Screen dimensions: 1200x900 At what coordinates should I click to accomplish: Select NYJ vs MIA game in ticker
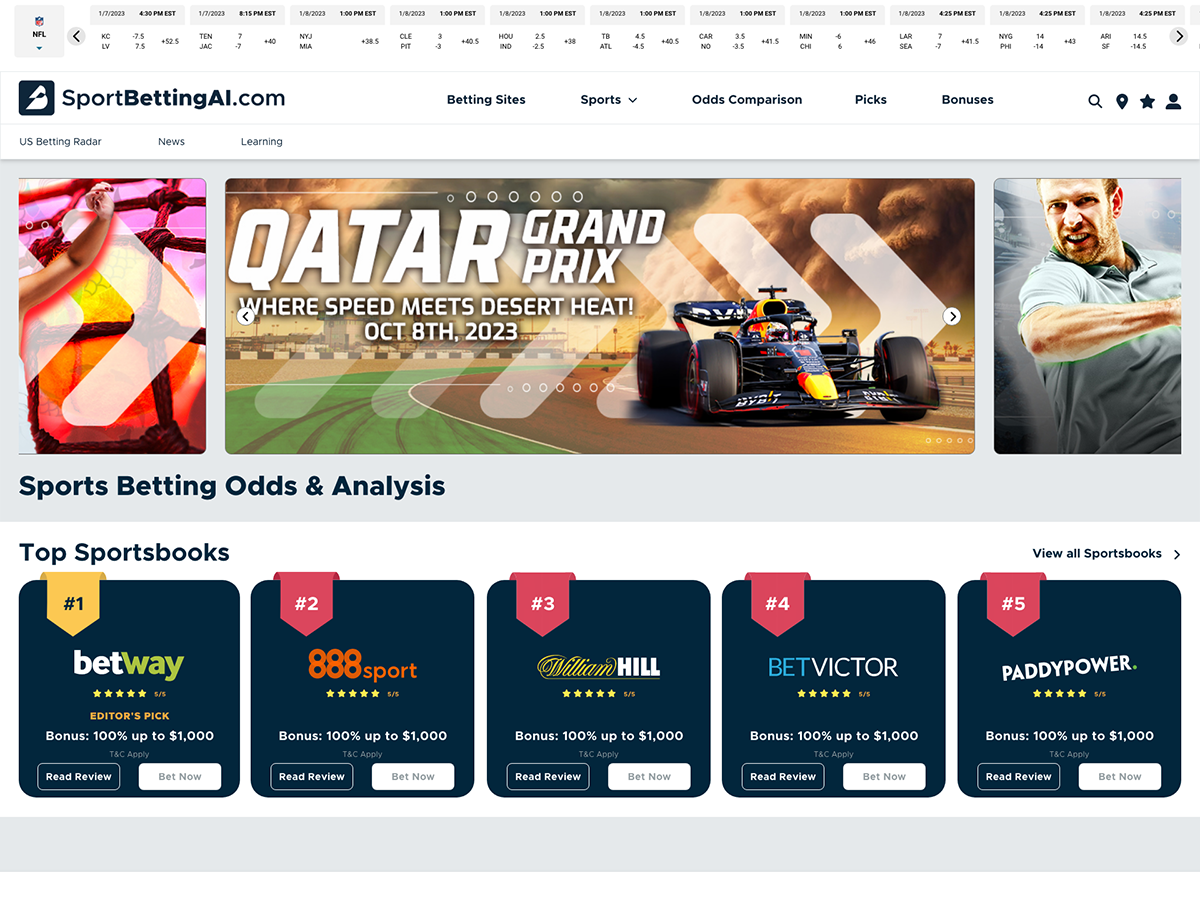(x=337, y=31)
